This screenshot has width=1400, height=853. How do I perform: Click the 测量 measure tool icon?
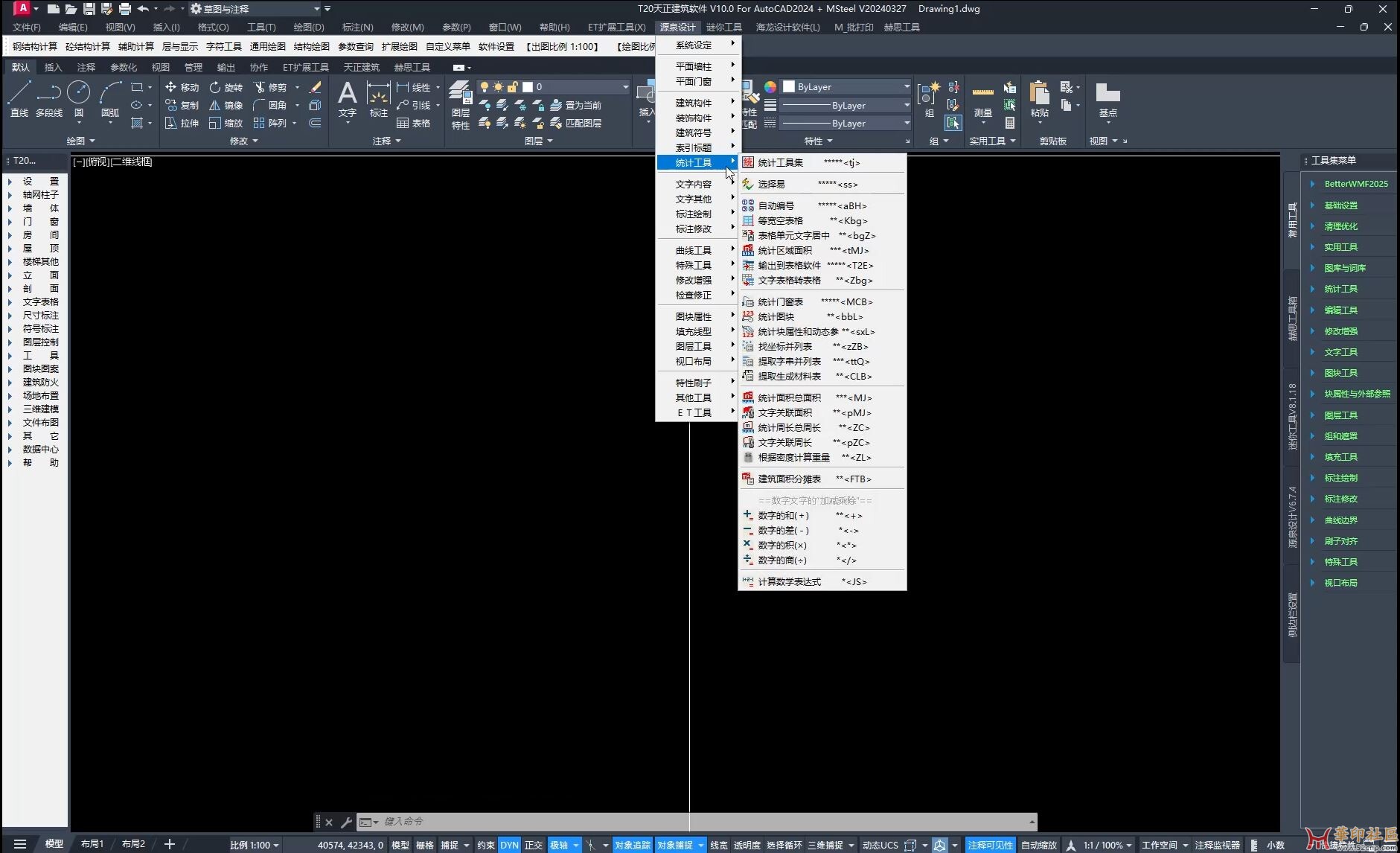982,100
